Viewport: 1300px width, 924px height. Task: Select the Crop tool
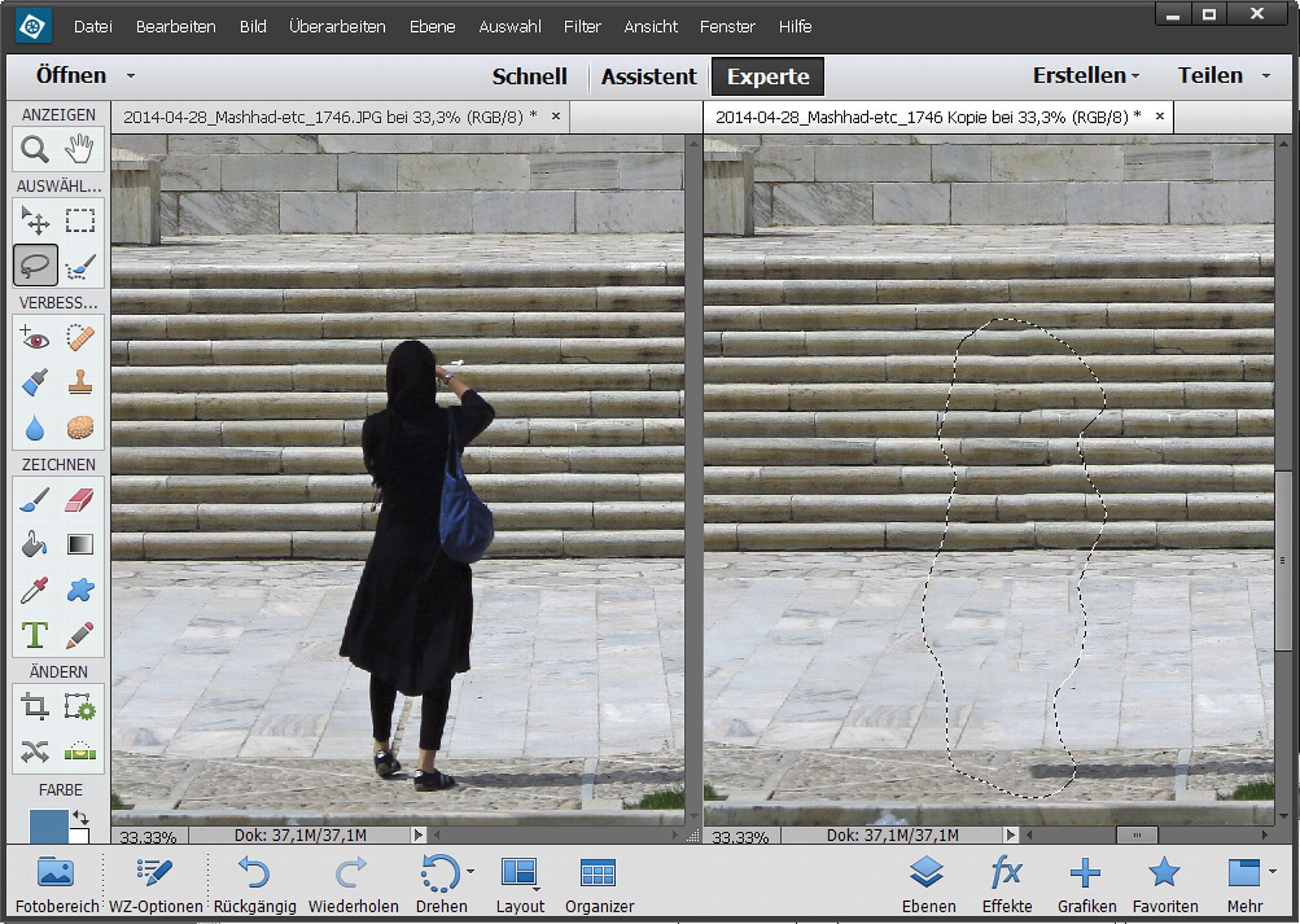pos(34,706)
